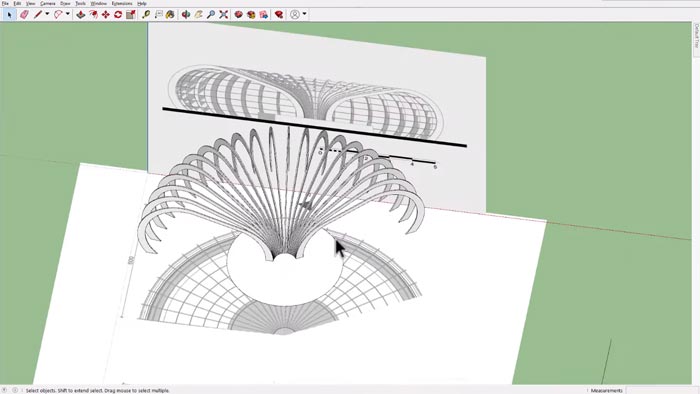Select the Text label tool
This screenshot has height=394, width=700.
tap(158, 15)
